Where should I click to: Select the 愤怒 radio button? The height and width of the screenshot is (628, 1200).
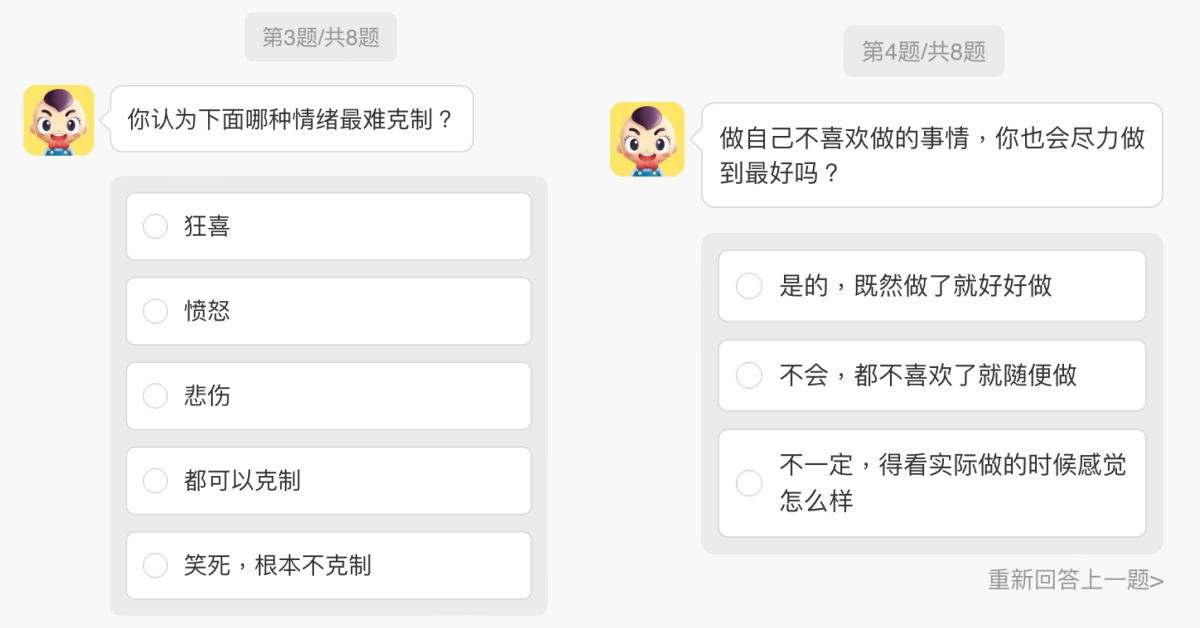pyautogui.click(x=155, y=311)
